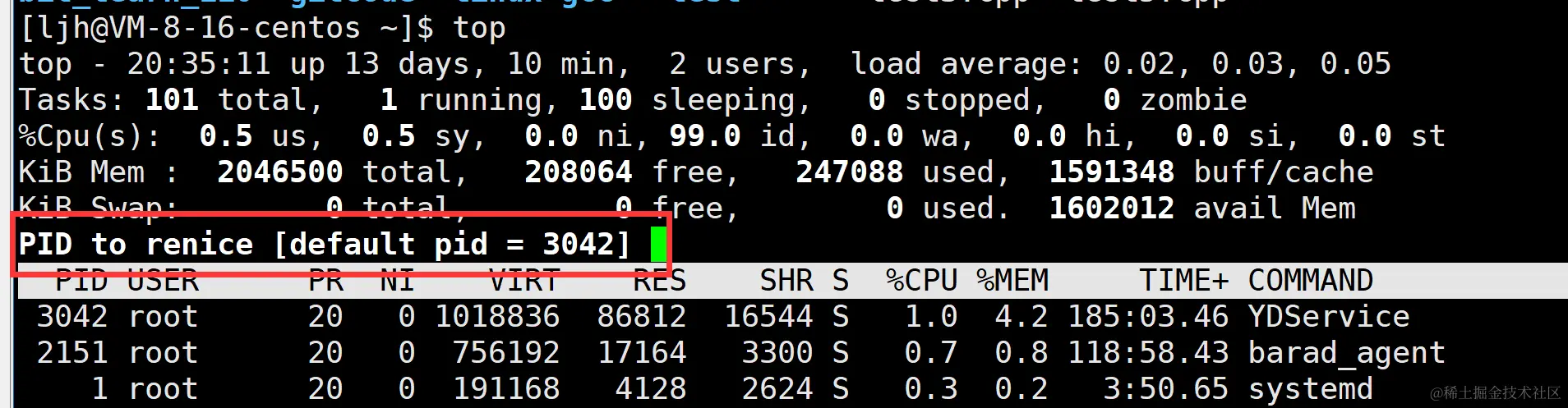The image size is (1568, 408).
Task: Click the time value 3:50.65
Action: [x=1166, y=389]
